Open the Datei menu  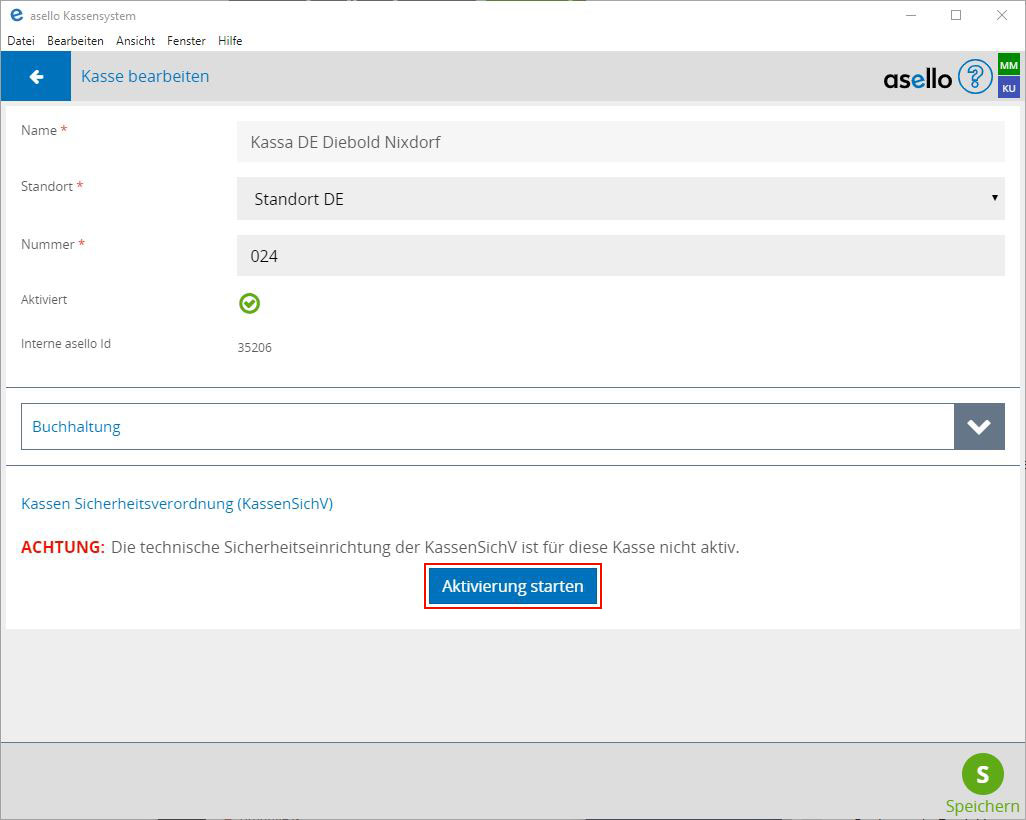[21, 41]
